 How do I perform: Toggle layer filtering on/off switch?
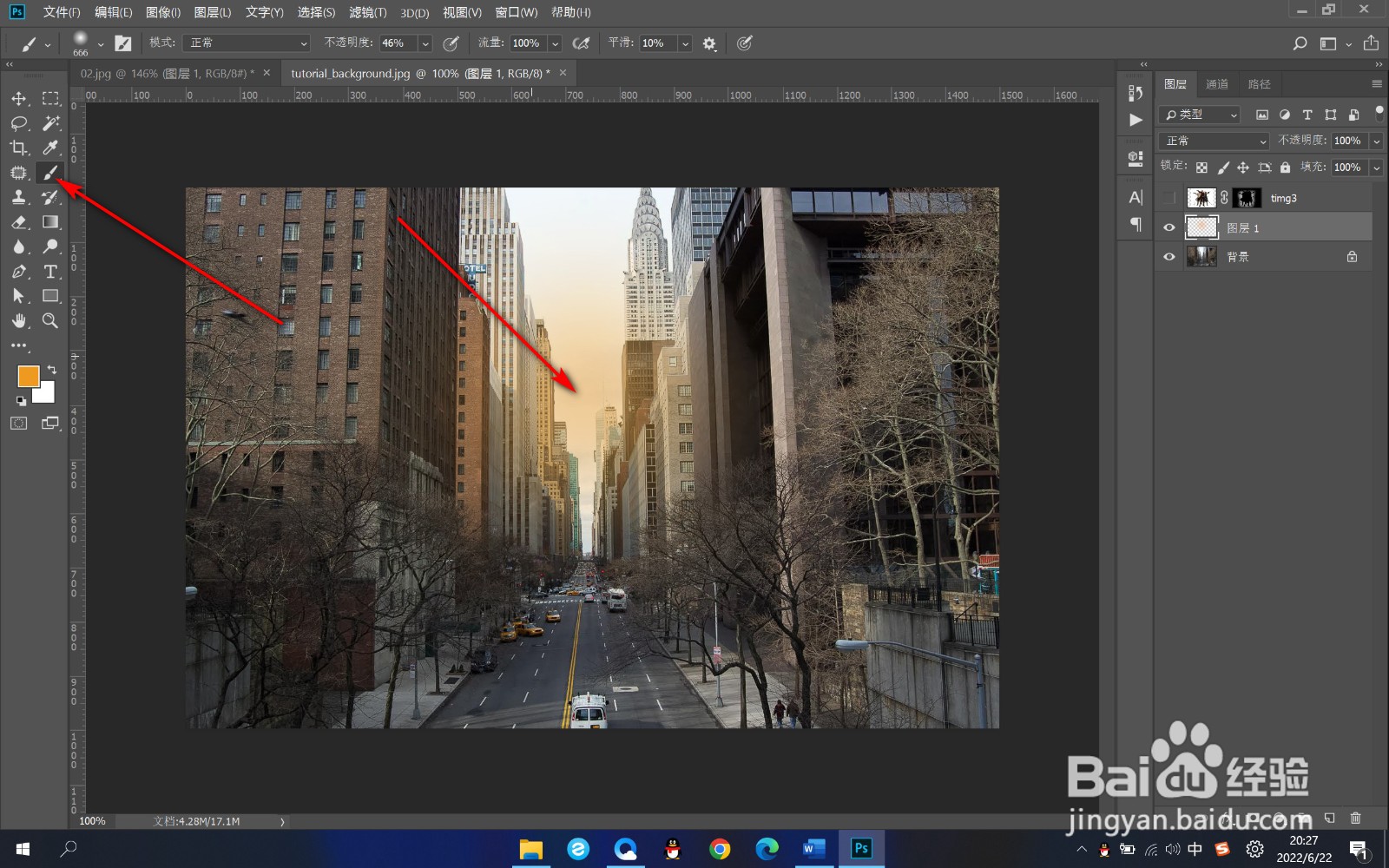tap(1379, 113)
